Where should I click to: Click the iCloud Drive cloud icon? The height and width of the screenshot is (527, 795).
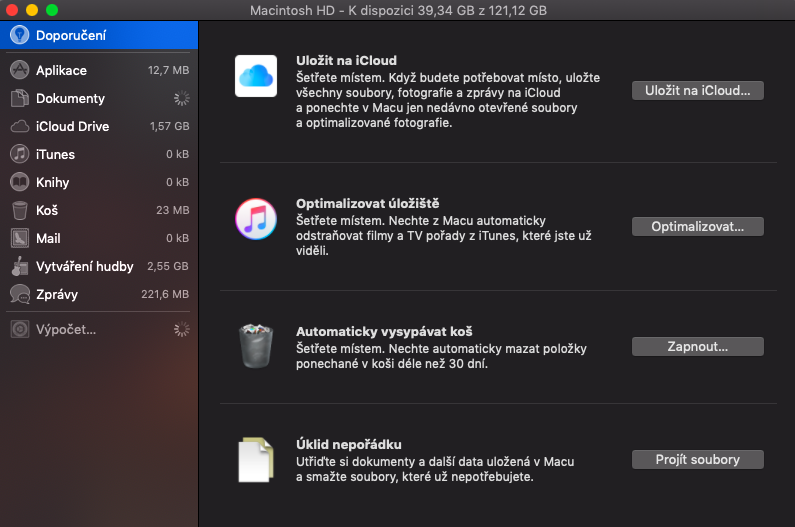tap(19, 126)
